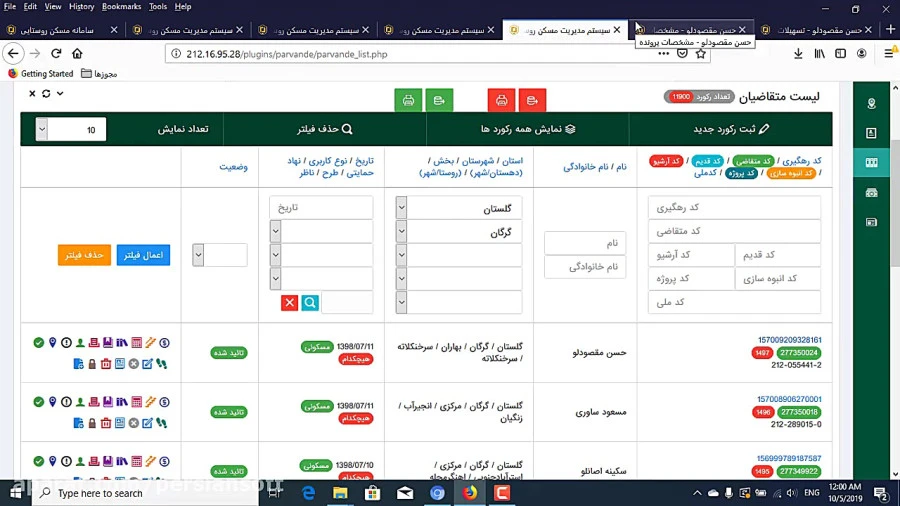Viewport: 900px width, 506px height.
Task: Click the green print icon button
Action: [x=408, y=100]
